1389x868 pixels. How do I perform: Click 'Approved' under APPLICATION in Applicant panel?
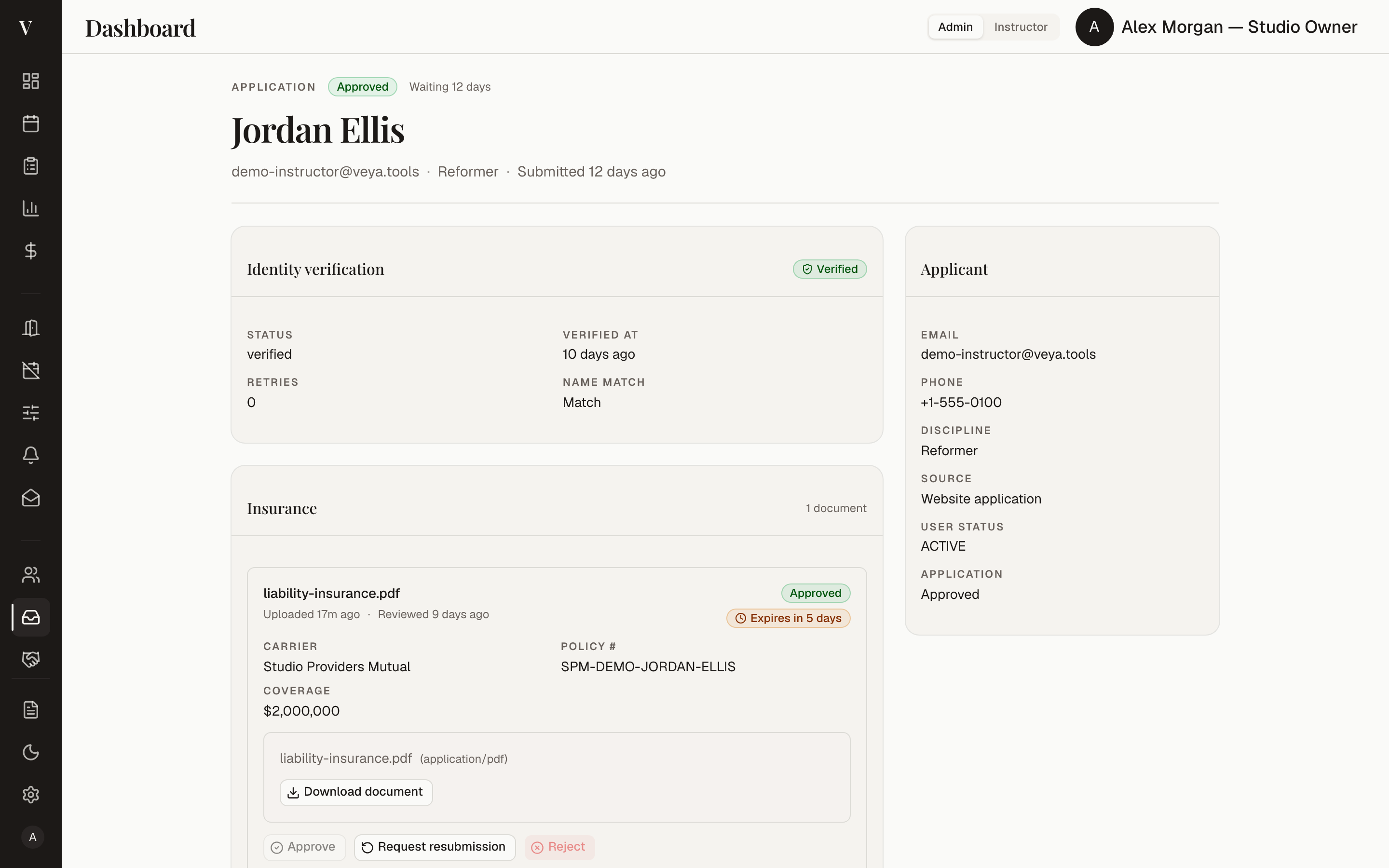click(x=950, y=594)
